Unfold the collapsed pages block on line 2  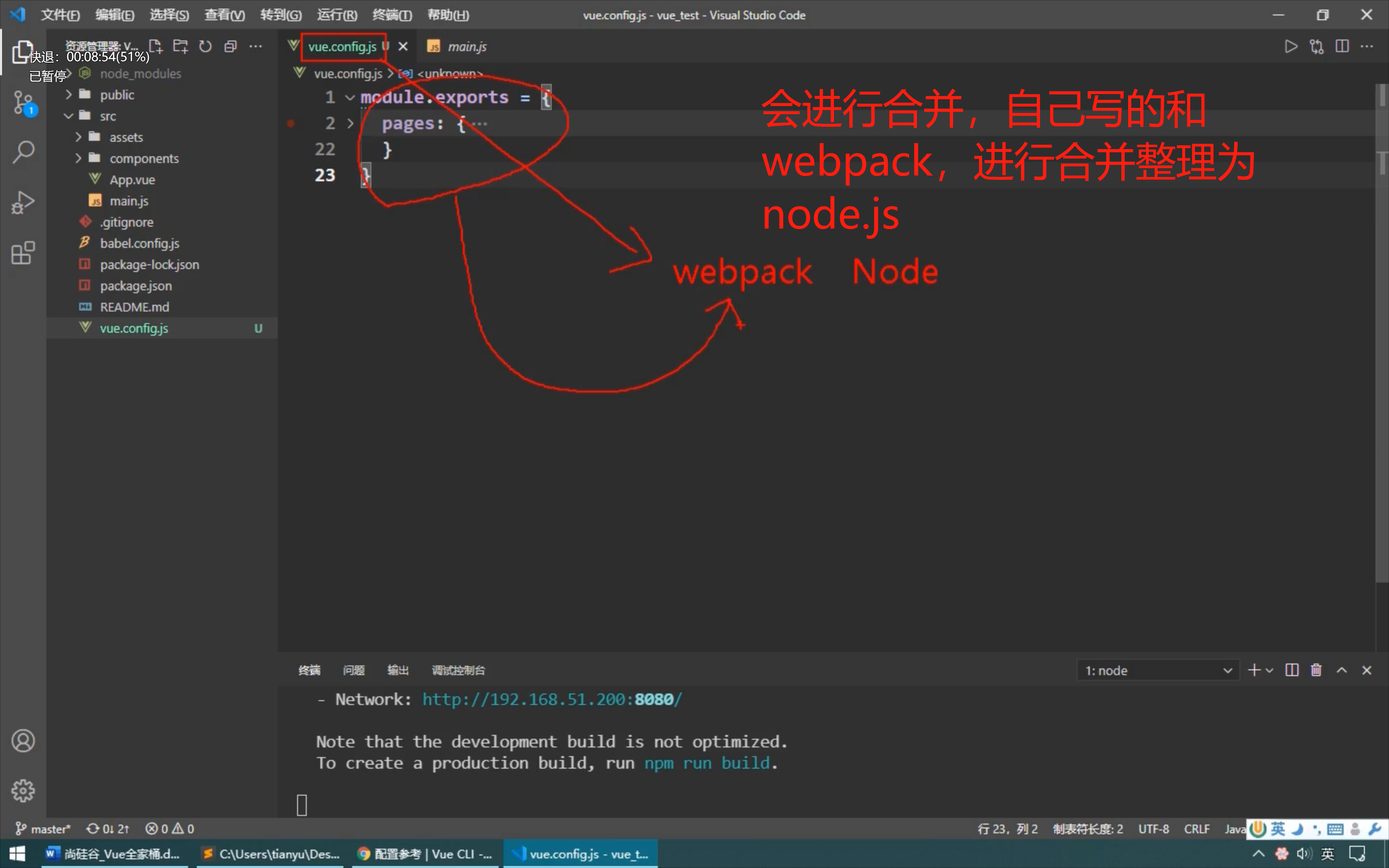tap(350, 123)
